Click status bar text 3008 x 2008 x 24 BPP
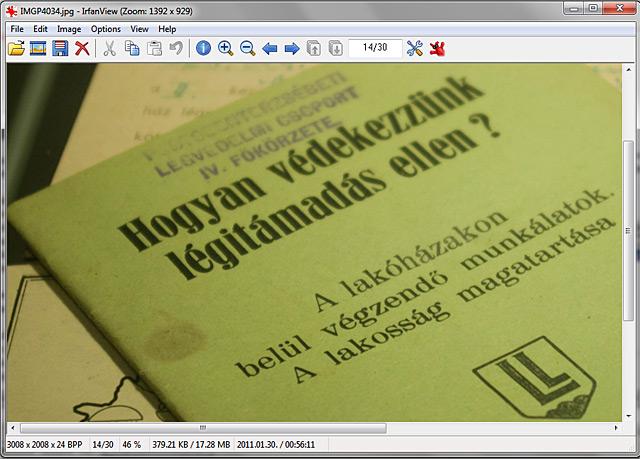640x459 pixels. (x=44, y=444)
